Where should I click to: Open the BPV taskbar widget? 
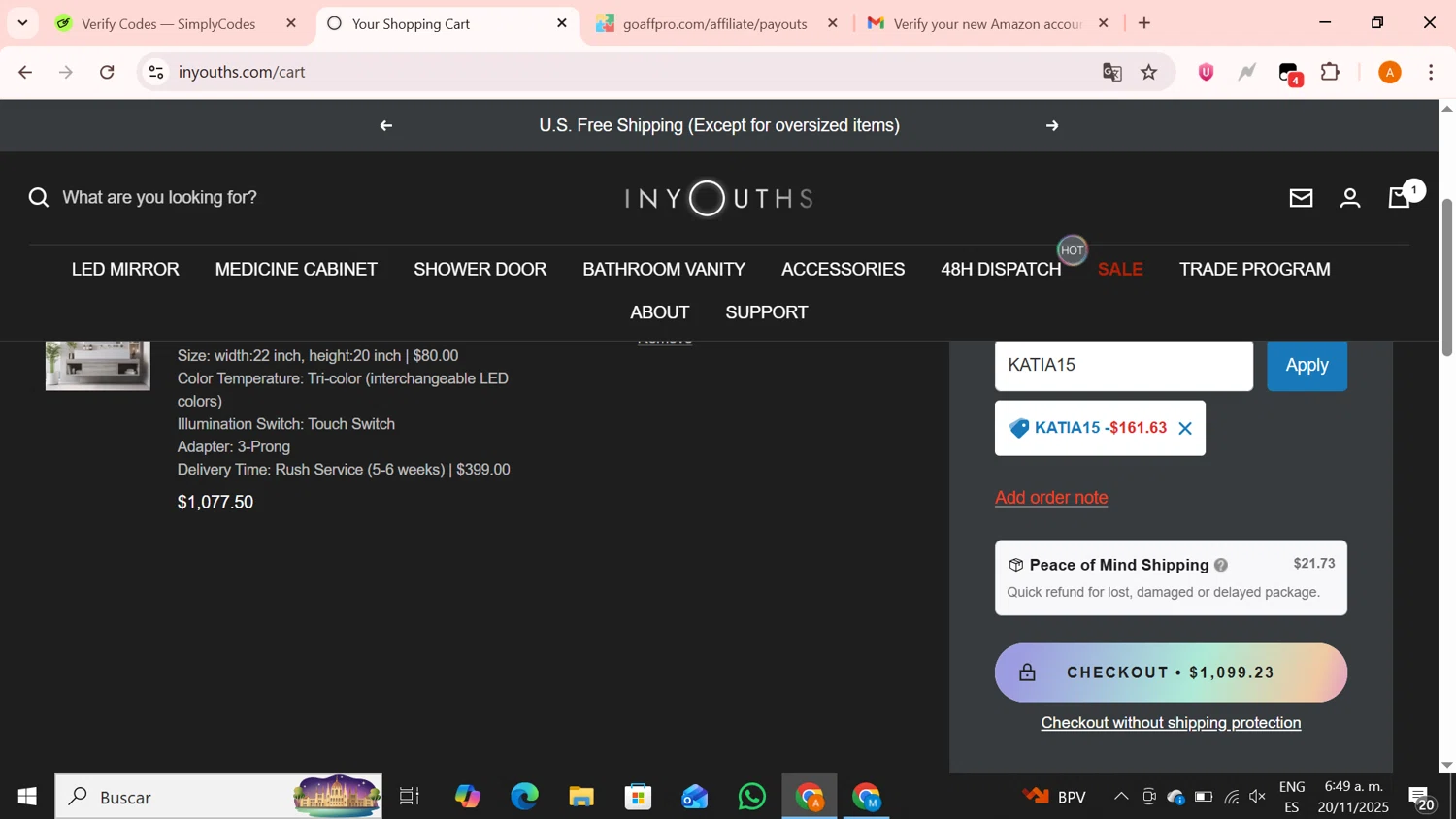click(1054, 797)
